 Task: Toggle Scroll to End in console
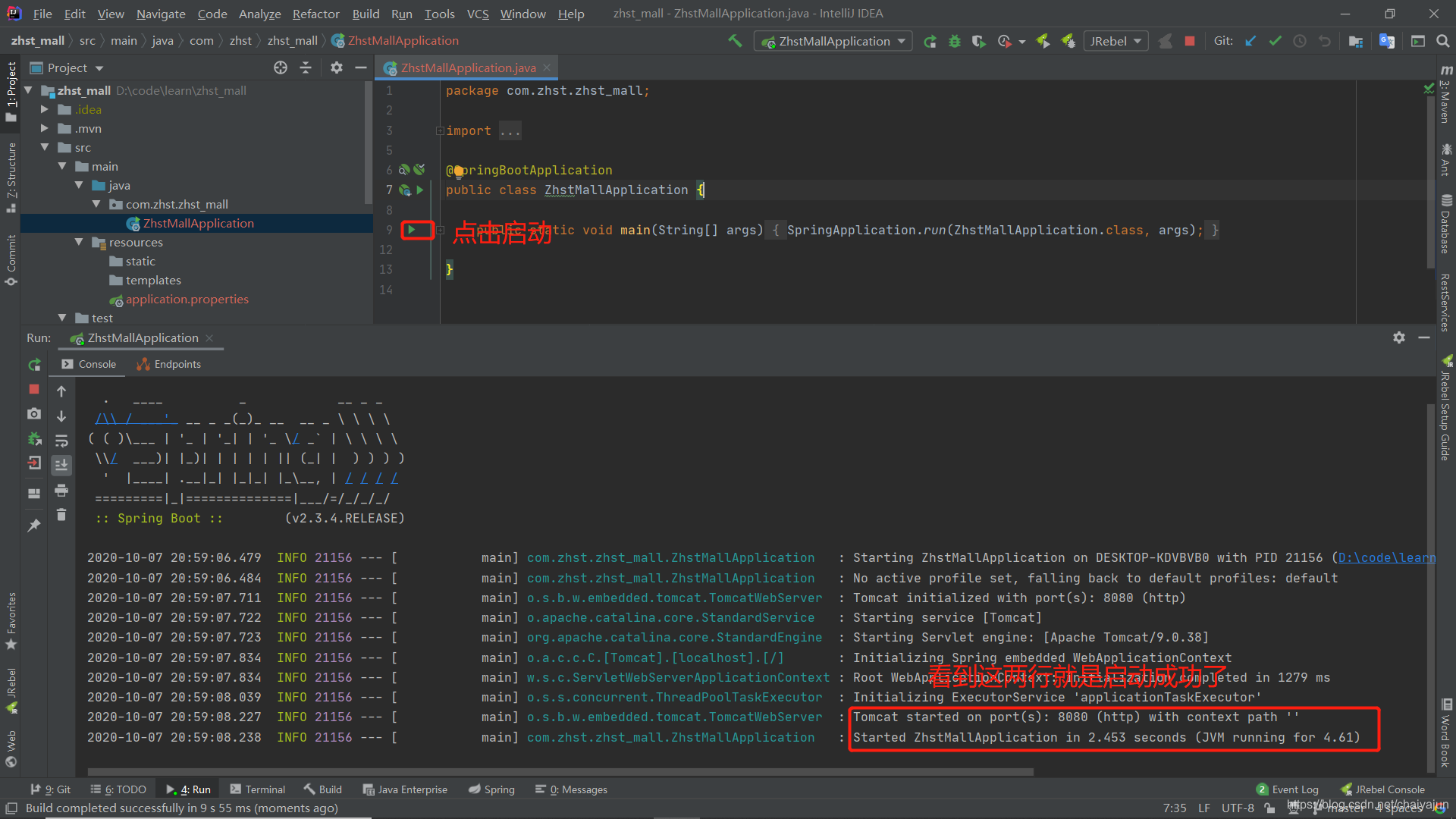(x=61, y=465)
